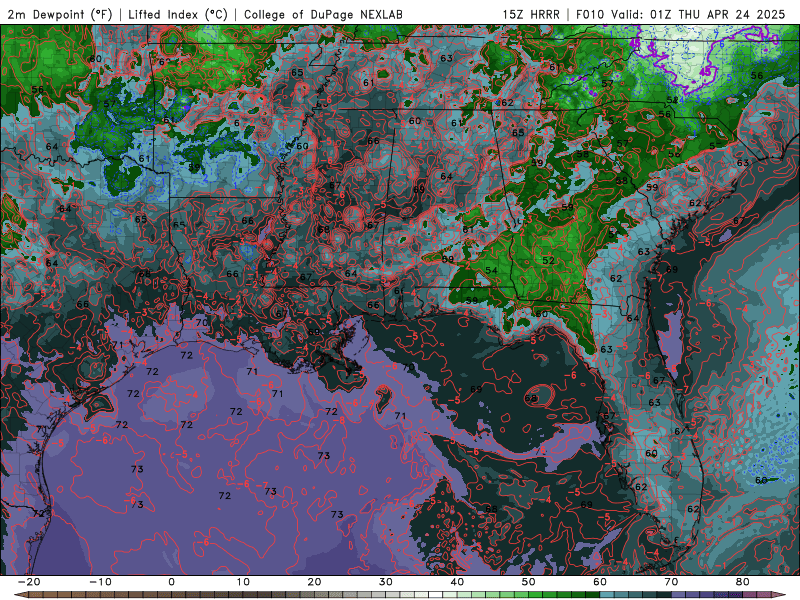Click the '52' dewpoint value in Georgia
This screenshot has width=800, height=600.
(548, 260)
